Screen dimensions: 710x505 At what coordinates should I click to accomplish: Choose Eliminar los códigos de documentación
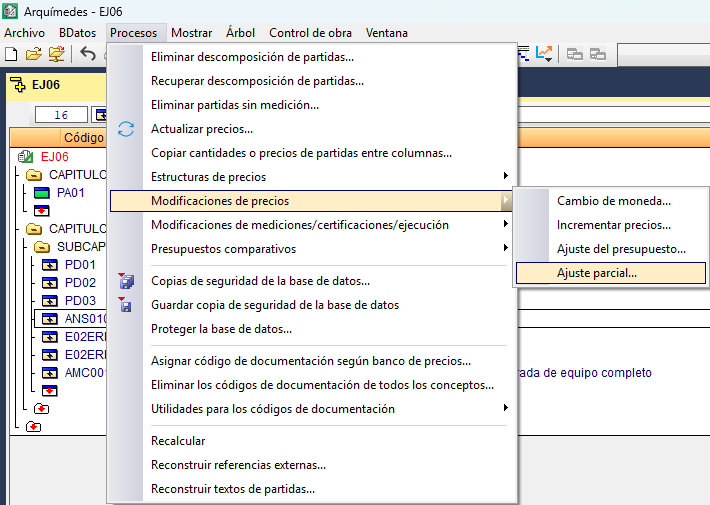coord(312,385)
